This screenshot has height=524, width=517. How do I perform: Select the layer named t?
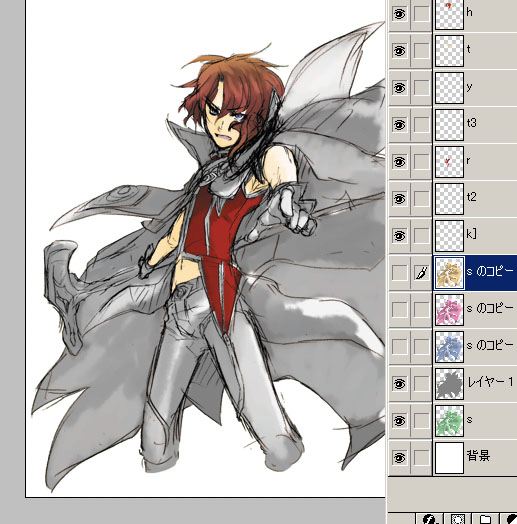[469, 49]
